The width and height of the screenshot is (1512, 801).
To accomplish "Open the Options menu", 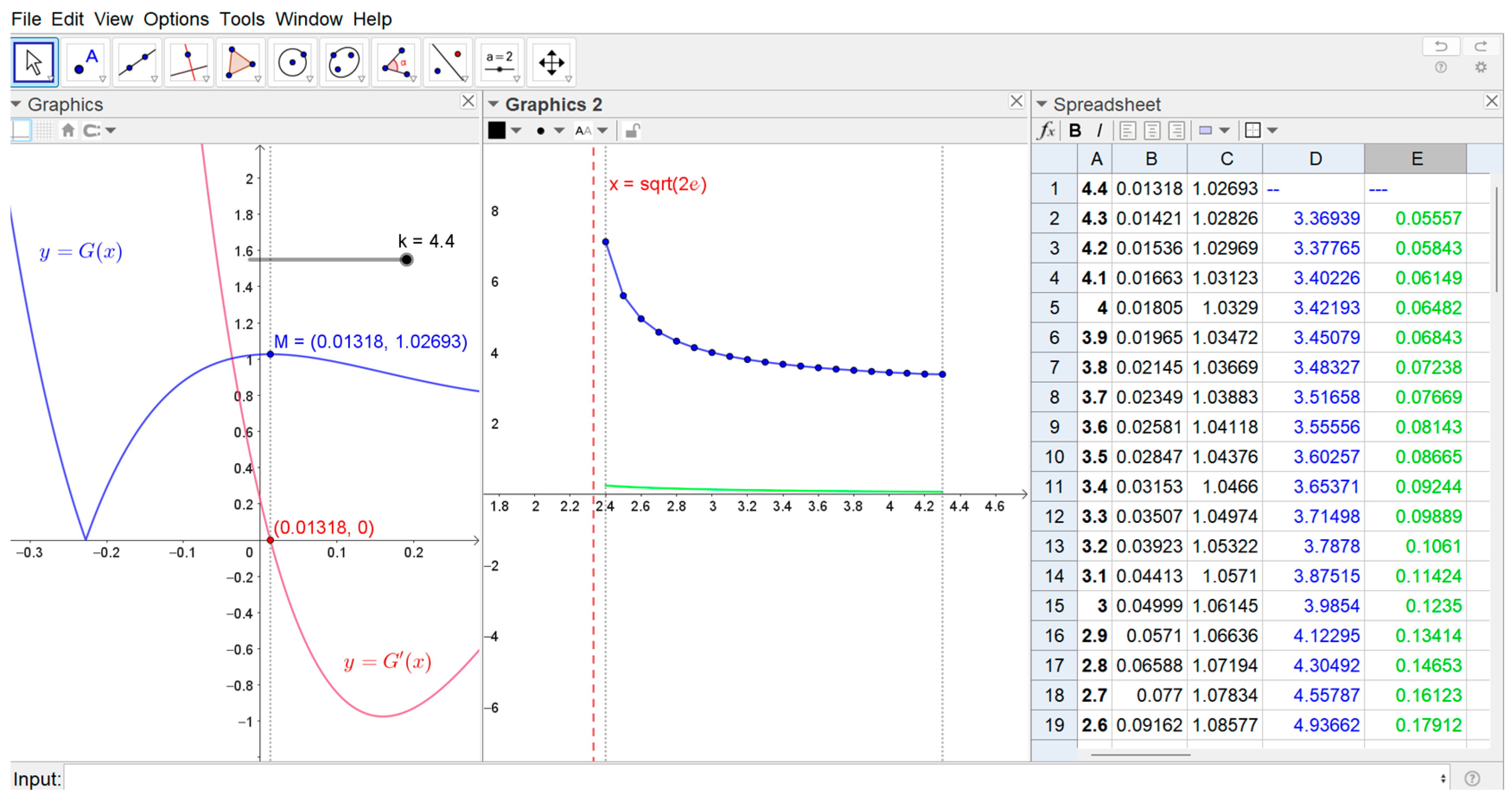I will [x=176, y=19].
